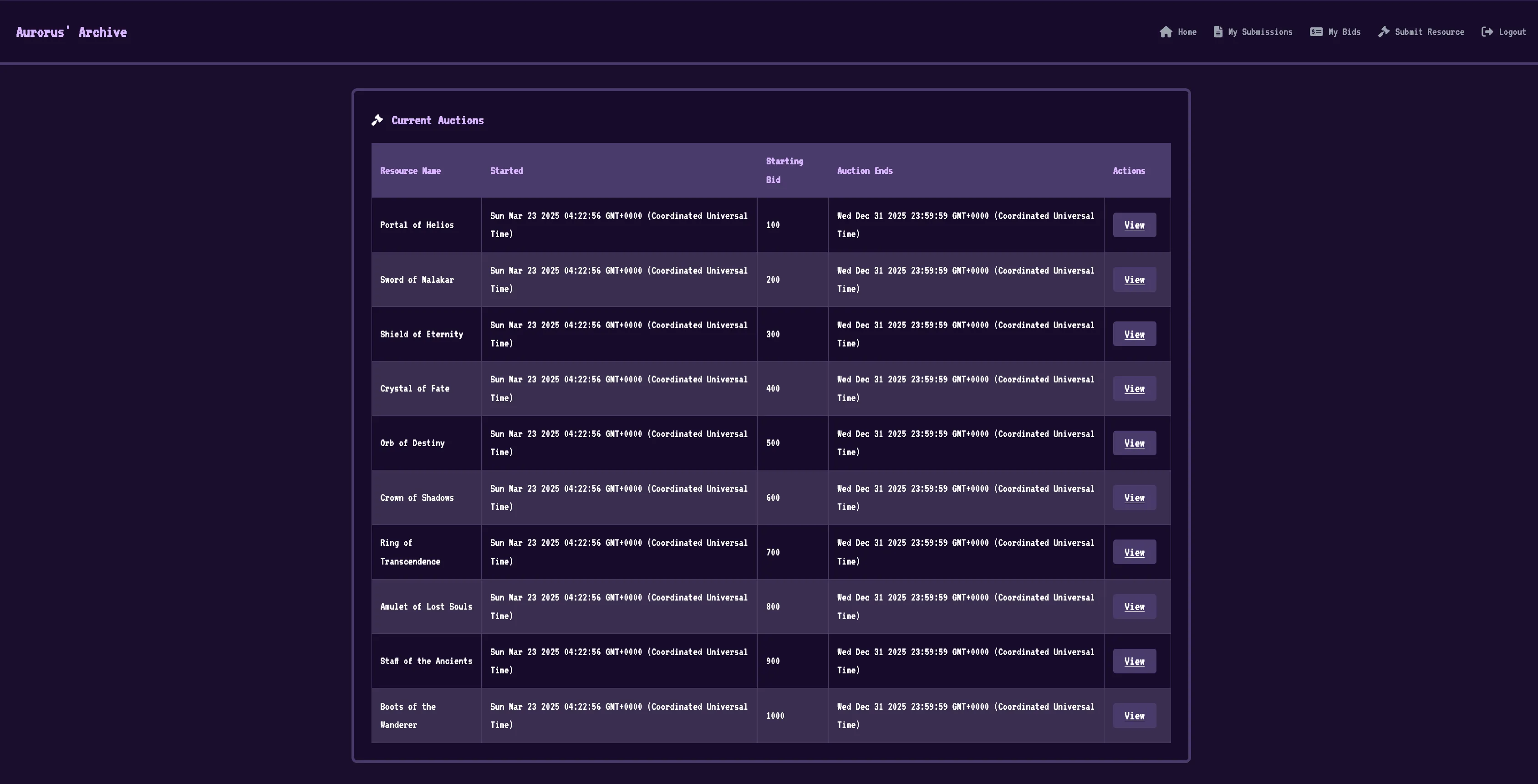Screen dimensions: 1538x784
Task: Click the My Submissions document icon
Action: (x=1218, y=32)
